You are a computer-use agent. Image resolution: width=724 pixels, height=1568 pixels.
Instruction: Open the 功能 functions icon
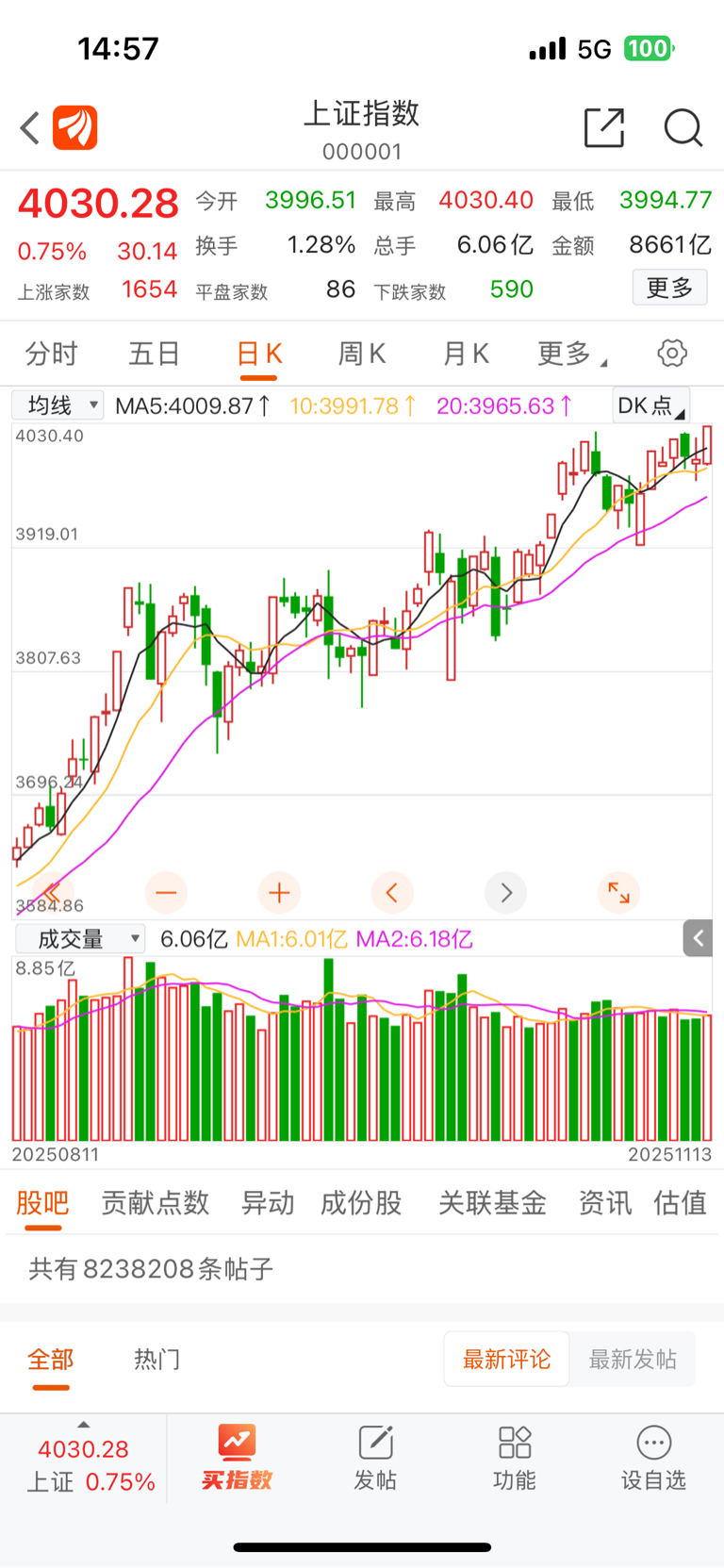pyautogui.click(x=515, y=1457)
